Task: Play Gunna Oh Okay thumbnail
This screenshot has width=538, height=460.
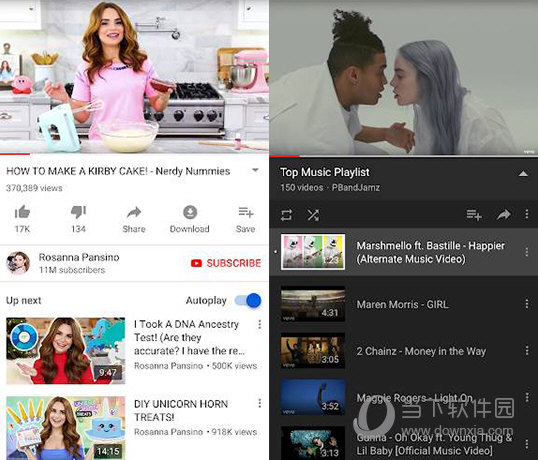Action: tap(313, 443)
